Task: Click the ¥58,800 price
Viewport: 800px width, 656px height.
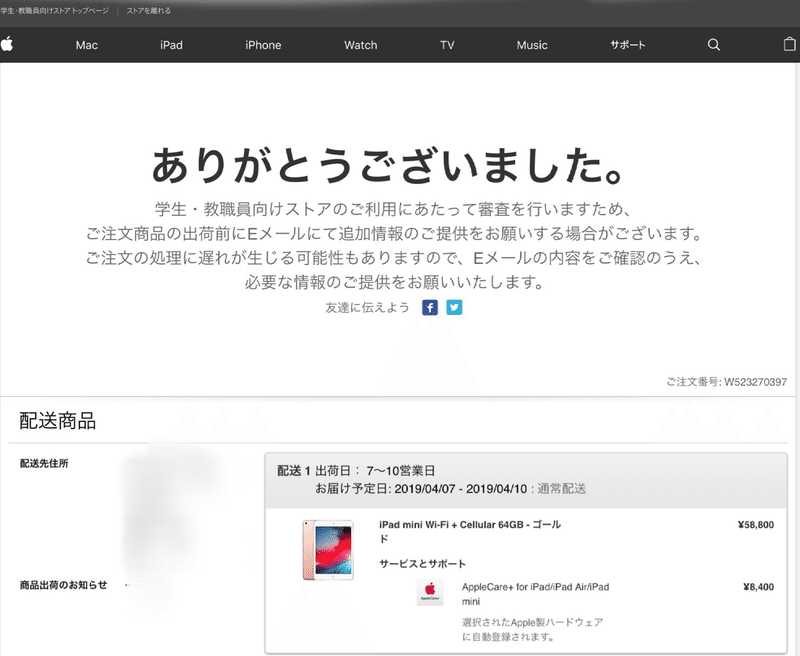Action: click(756, 525)
